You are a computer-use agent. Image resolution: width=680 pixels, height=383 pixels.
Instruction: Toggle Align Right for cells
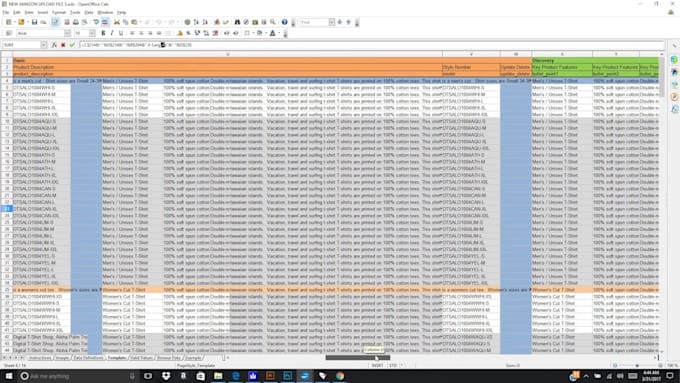coord(150,33)
